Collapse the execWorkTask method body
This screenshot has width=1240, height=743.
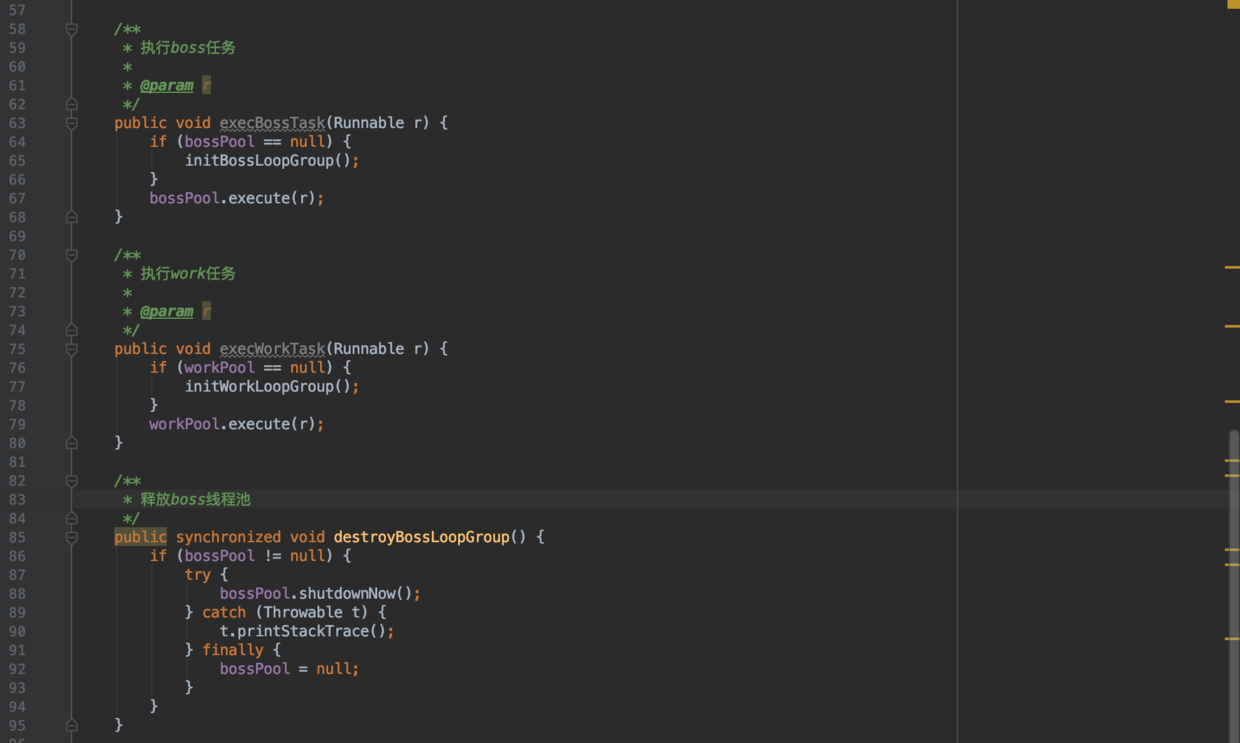[70, 348]
